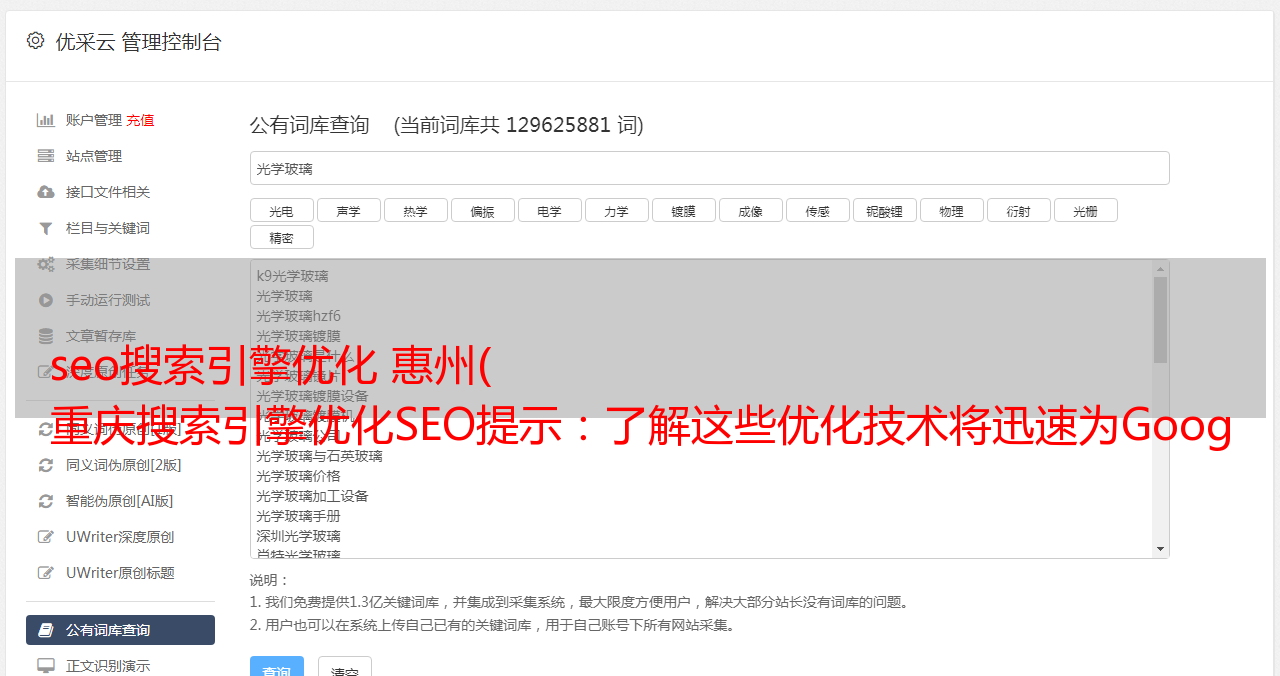1280x676 pixels.
Task: Click the monitor icon for 正文识别演示
Action: [x=46, y=665]
